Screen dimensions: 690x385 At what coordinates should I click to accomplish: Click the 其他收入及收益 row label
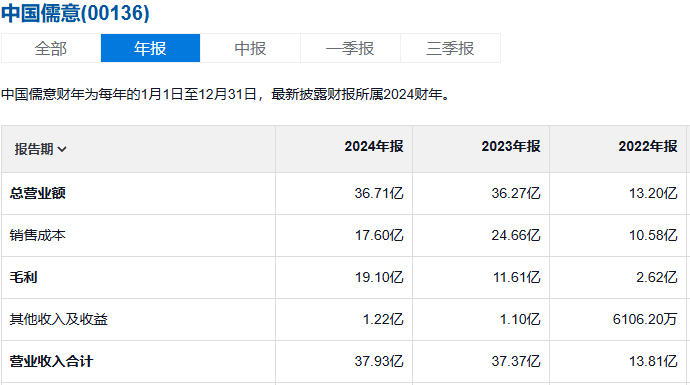point(59,319)
